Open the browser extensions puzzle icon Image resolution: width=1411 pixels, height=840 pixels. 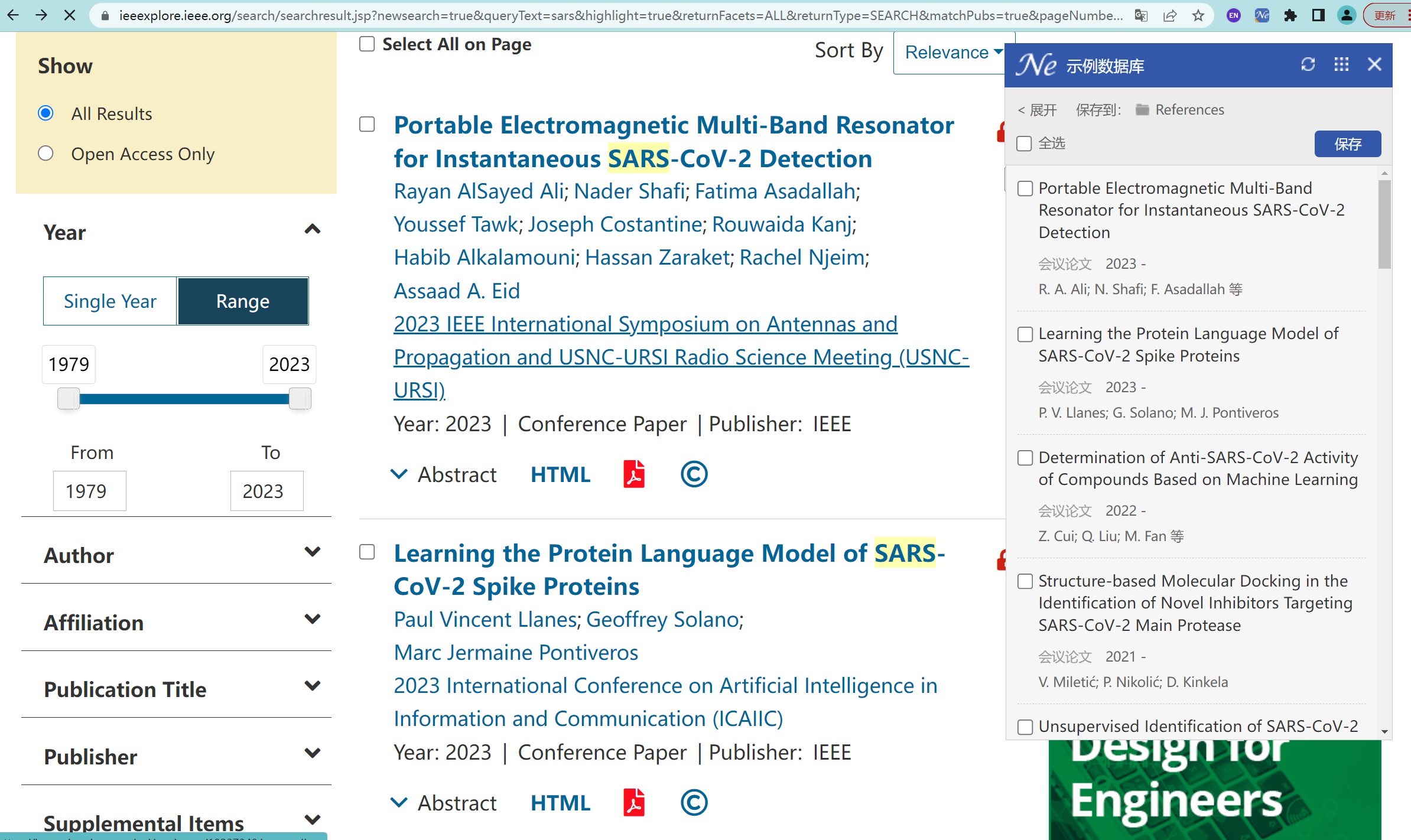1290,16
